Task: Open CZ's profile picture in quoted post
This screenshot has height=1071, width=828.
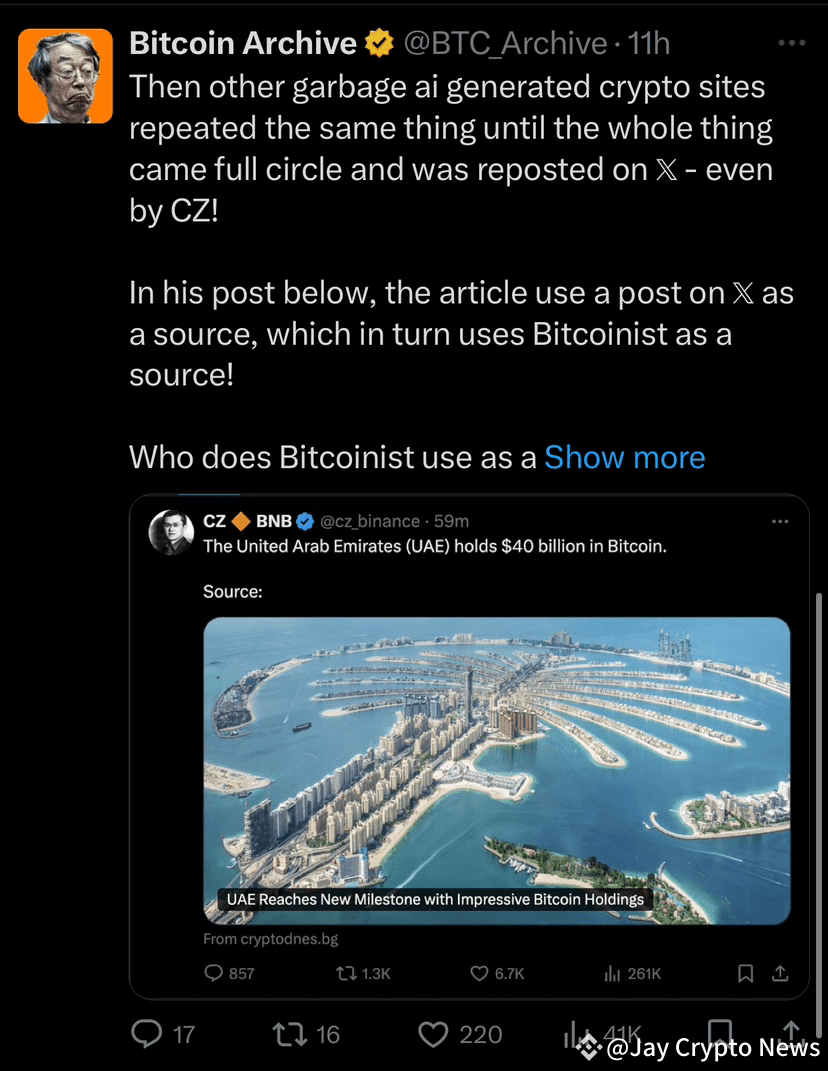Action: pyautogui.click(x=171, y=532)
